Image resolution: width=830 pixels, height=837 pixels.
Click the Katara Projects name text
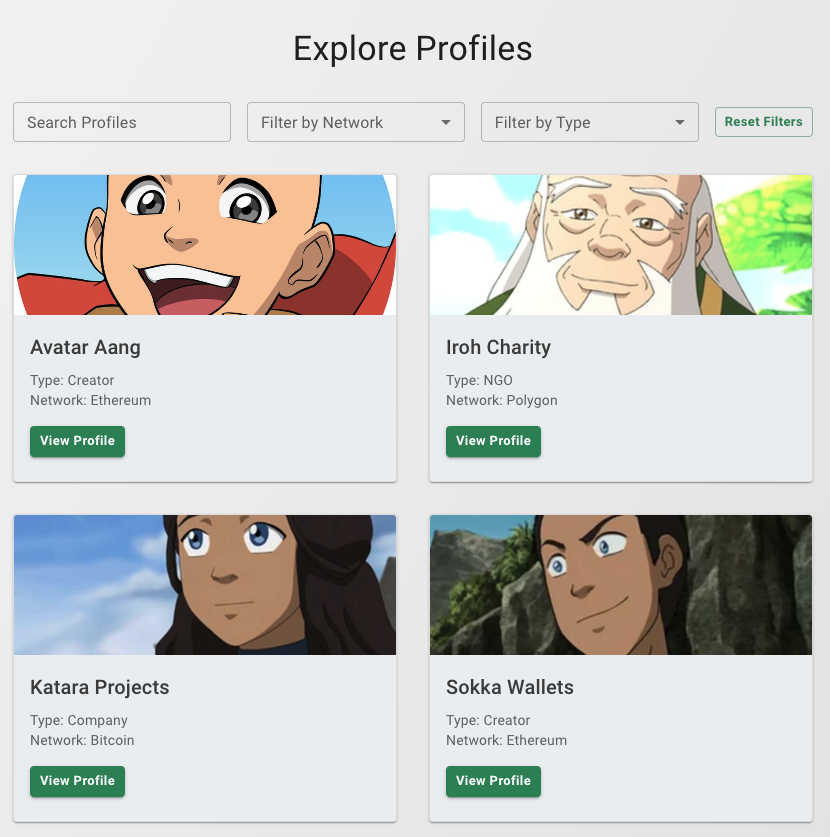point(99,688)
